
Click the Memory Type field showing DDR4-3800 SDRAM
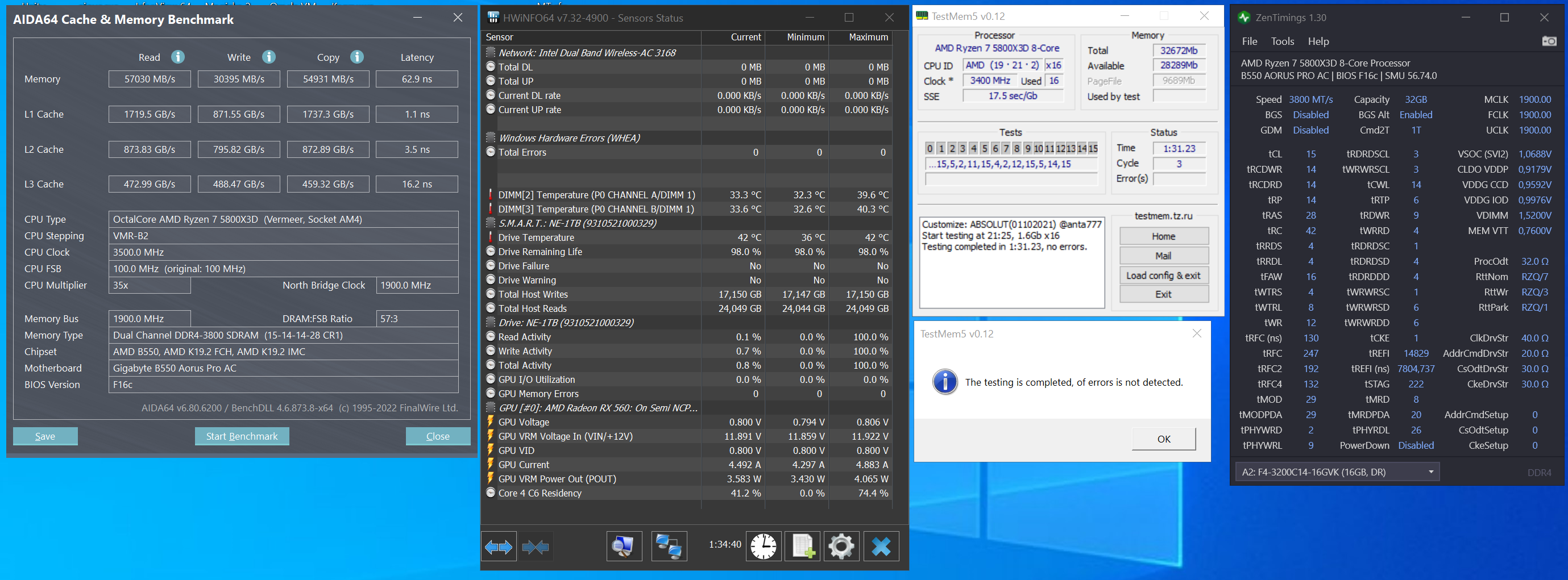(284, 335)
